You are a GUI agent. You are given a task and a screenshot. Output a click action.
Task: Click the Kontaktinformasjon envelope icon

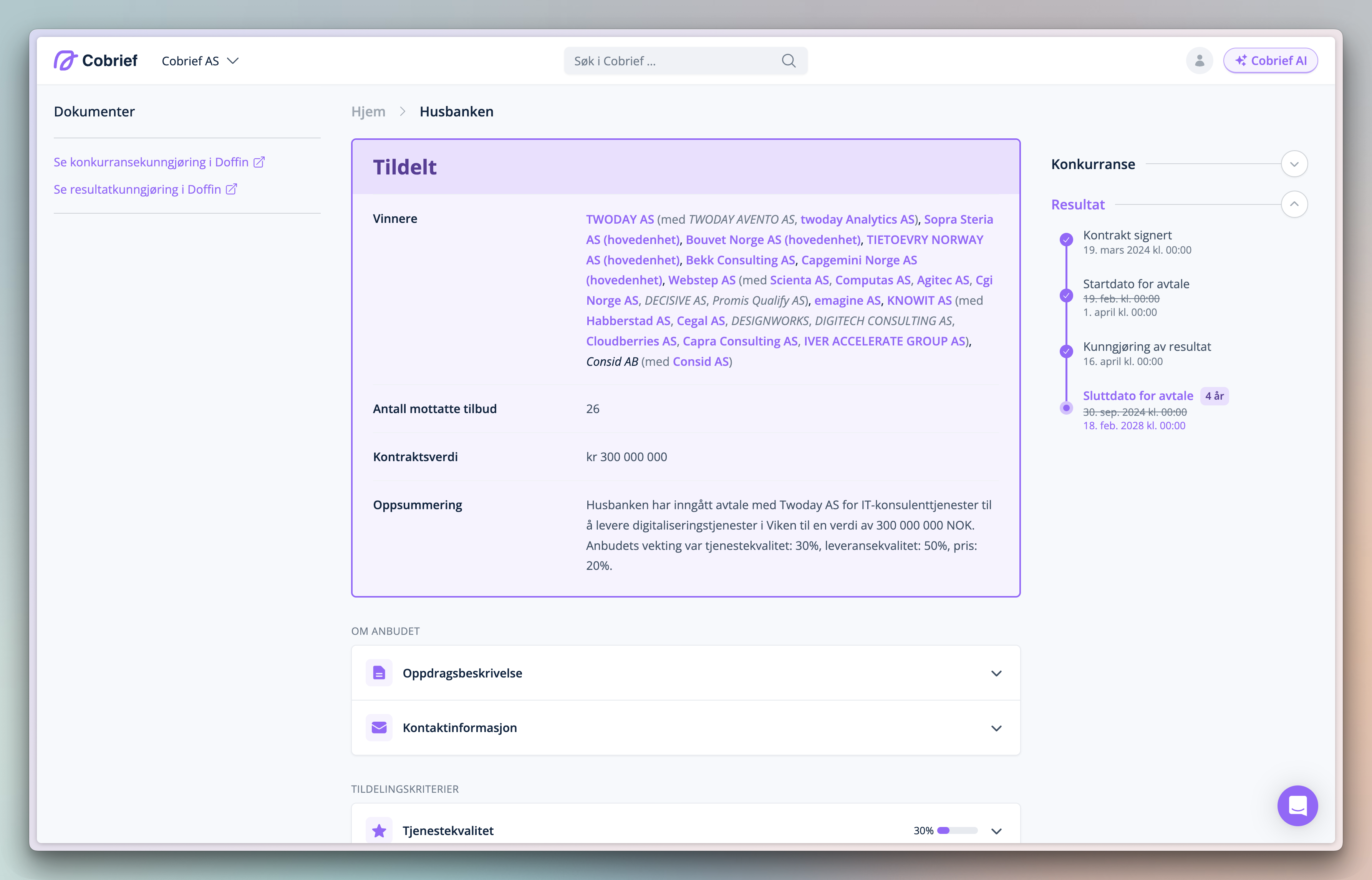tap(379, 727)
